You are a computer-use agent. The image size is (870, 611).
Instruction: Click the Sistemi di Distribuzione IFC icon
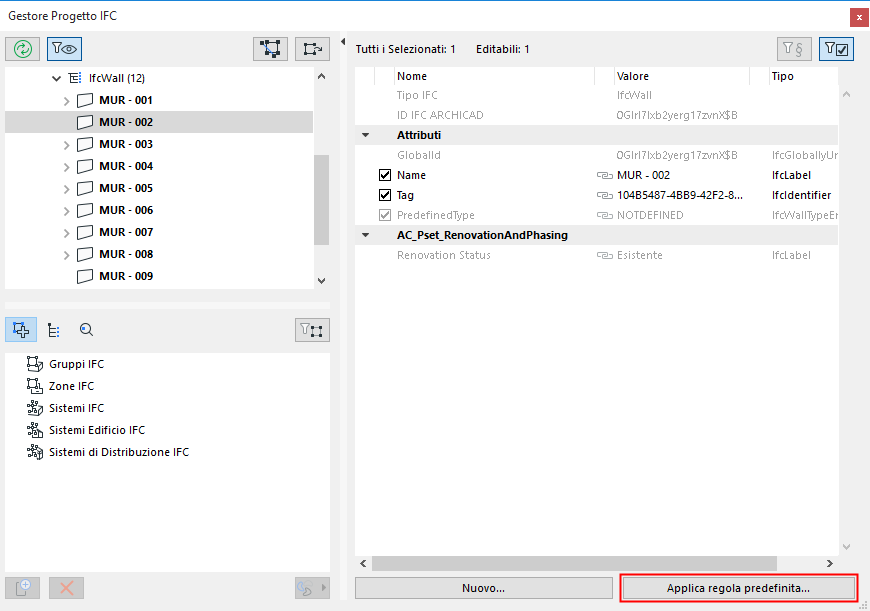pyautogui.click(x=34, y=452)
